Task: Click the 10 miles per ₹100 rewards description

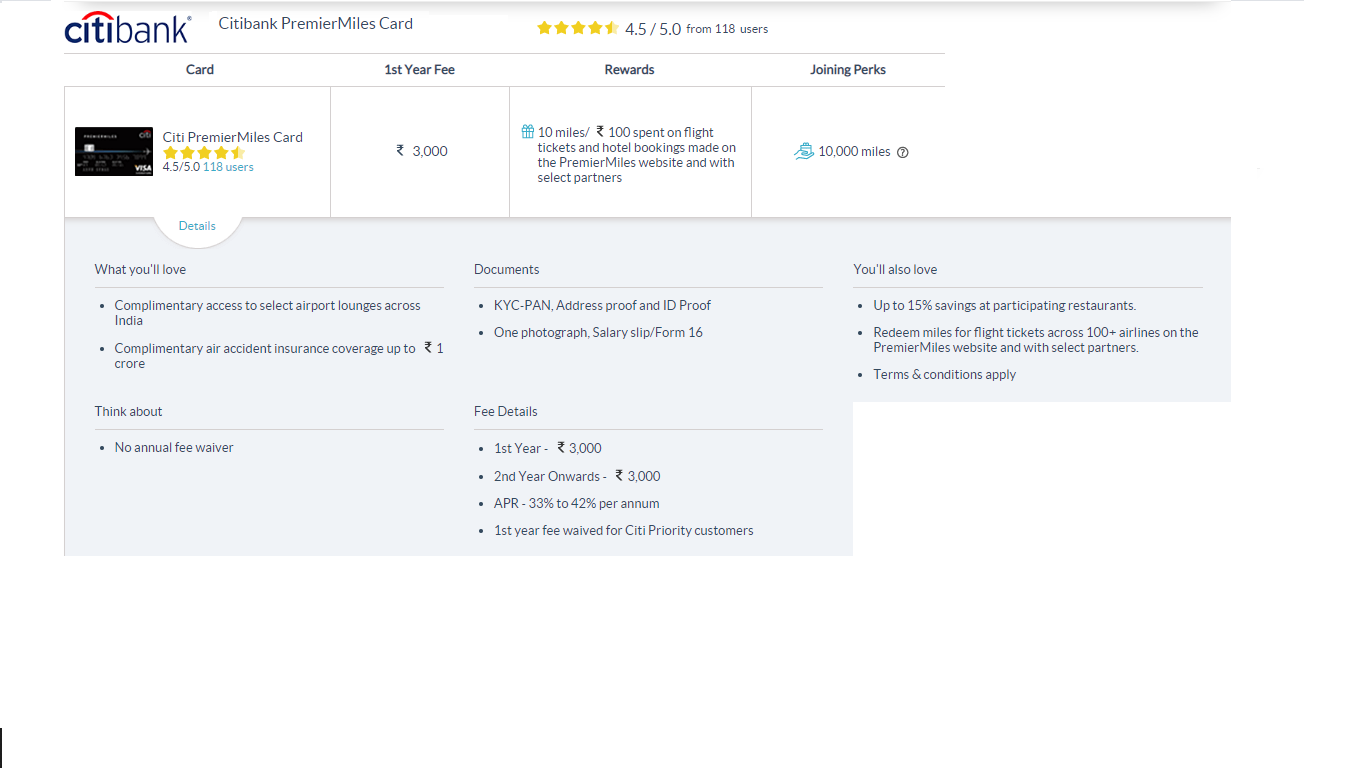Action: tap(637, 155)
